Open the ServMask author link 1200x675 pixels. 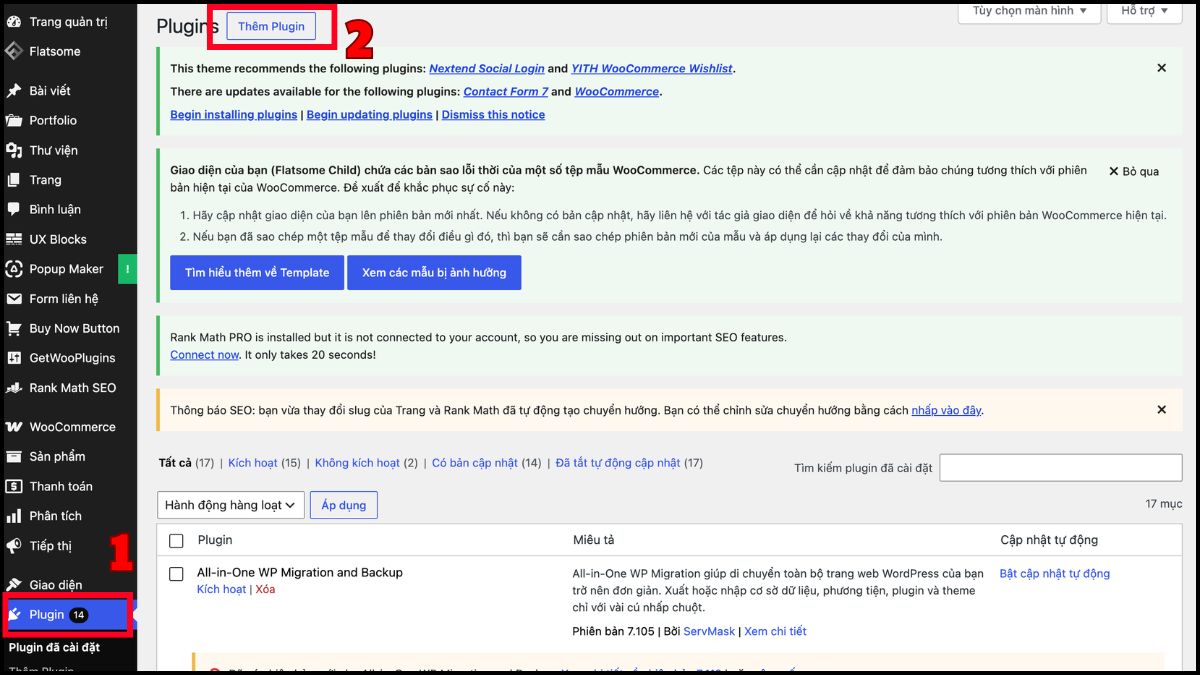pyautogui.click(x=709, y=632)
